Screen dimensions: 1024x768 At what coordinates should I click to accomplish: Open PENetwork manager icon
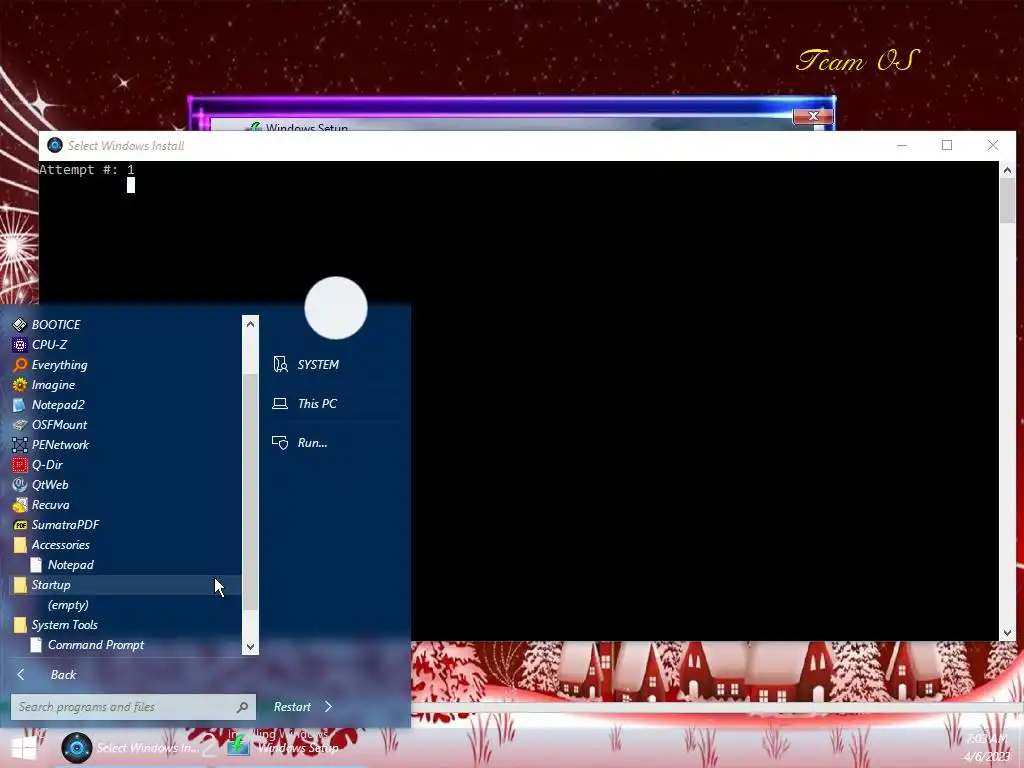coord(20,445)
